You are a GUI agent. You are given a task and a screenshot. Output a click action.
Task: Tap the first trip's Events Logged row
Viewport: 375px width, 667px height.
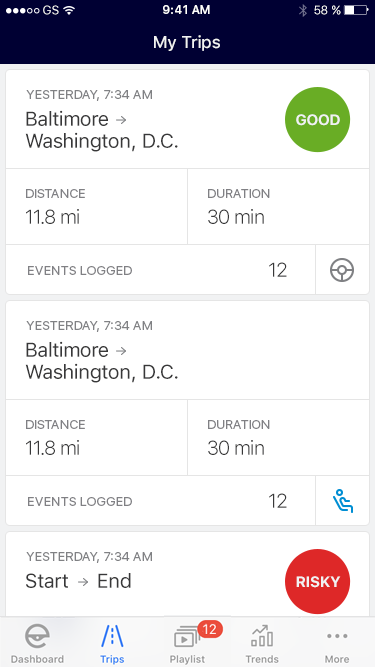[x=160, y=270]
